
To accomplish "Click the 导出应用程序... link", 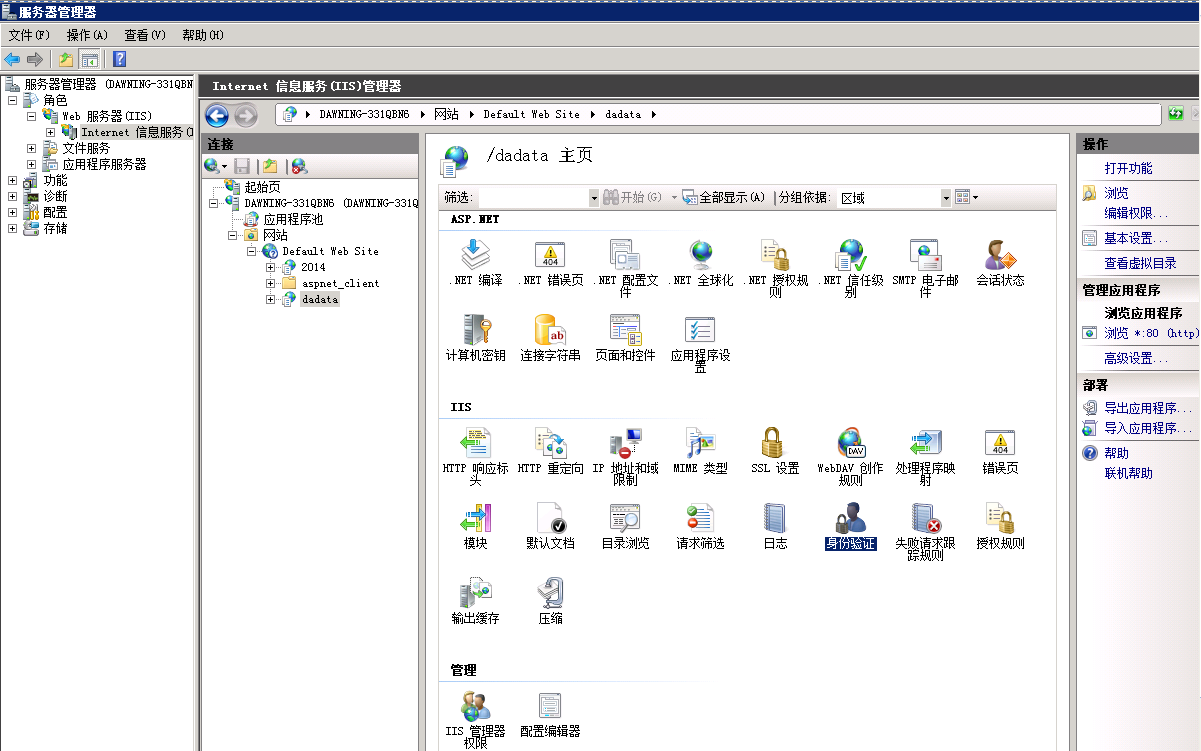I will [1148, 408].
